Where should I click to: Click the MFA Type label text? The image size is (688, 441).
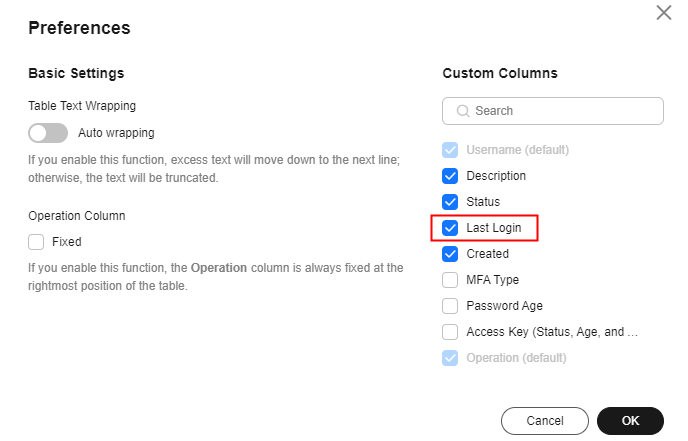pos(493,280)
